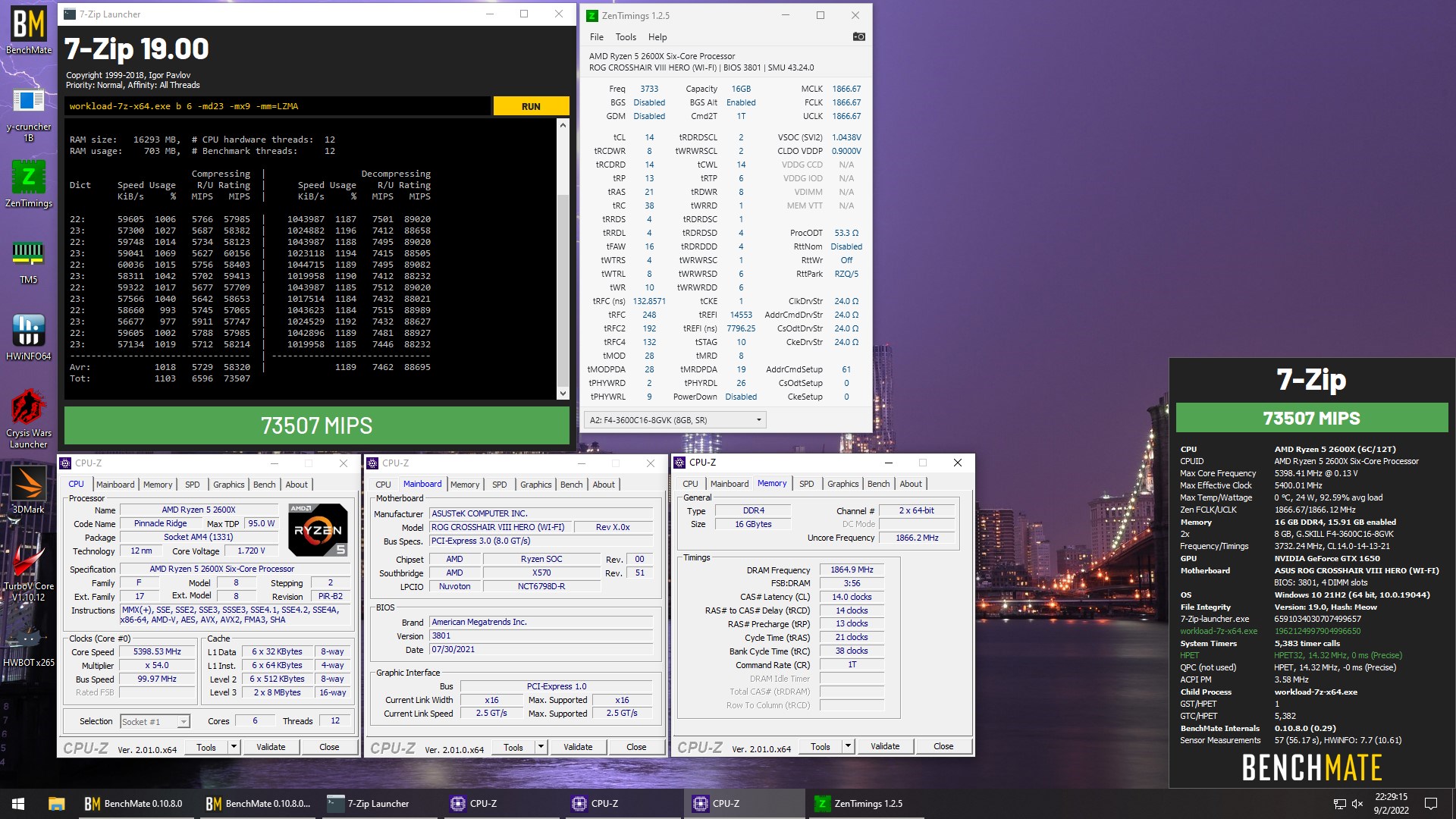
Task: Click the VSOC (SVI2) value 1.0438V
Action: click(x=846, y=137)
